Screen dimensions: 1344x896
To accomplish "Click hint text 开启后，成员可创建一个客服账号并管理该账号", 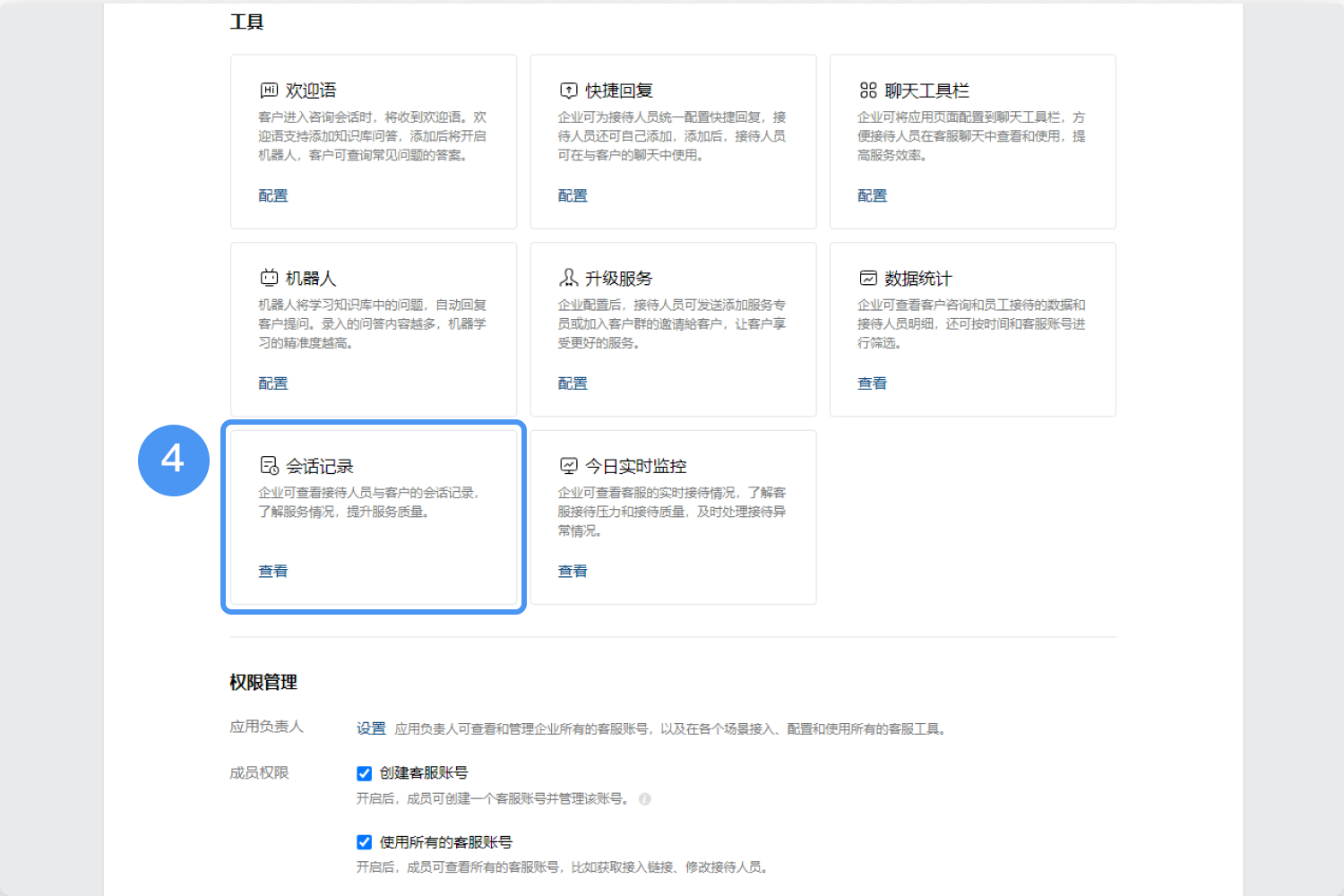I will point(494,798).
